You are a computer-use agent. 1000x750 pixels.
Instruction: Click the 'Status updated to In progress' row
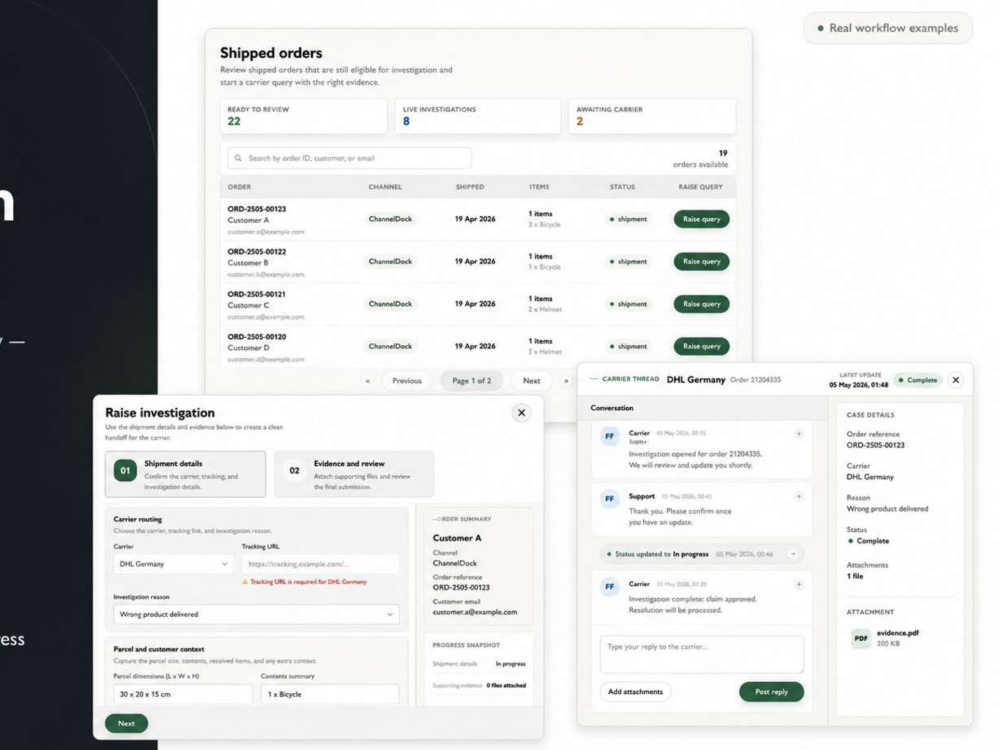click(700, 554)
